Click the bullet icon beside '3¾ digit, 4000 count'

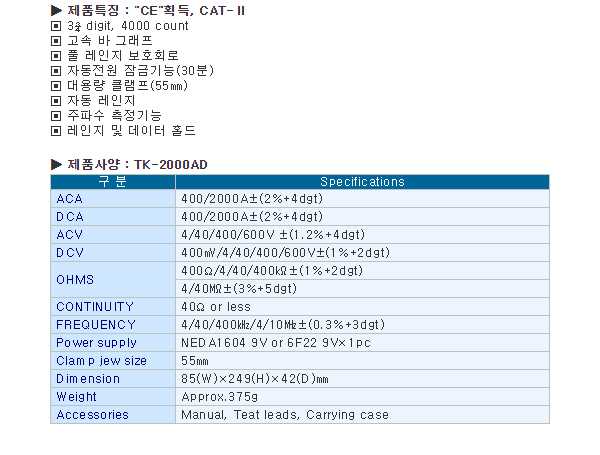56,26
